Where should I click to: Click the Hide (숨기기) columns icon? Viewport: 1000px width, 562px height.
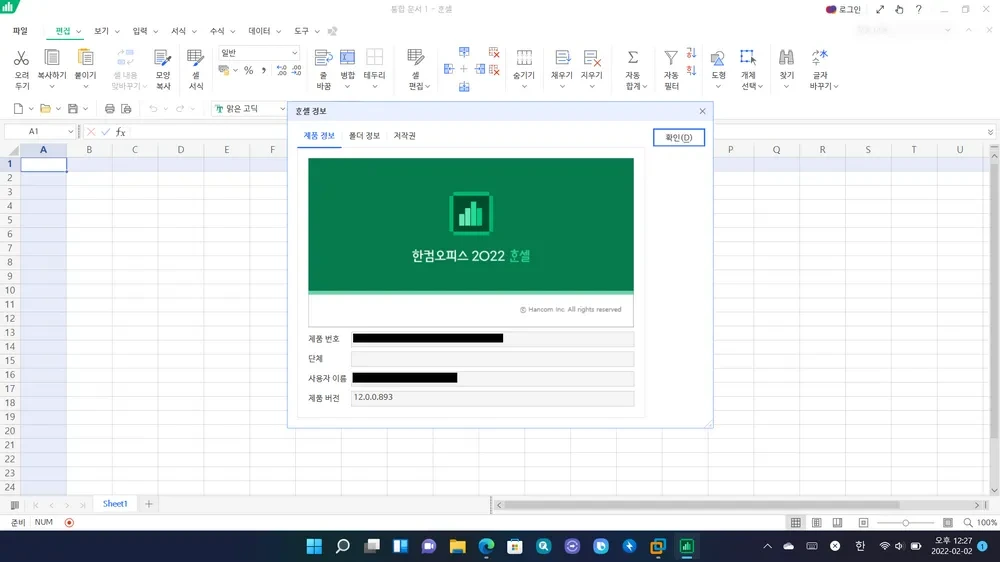tap(524, 57)
